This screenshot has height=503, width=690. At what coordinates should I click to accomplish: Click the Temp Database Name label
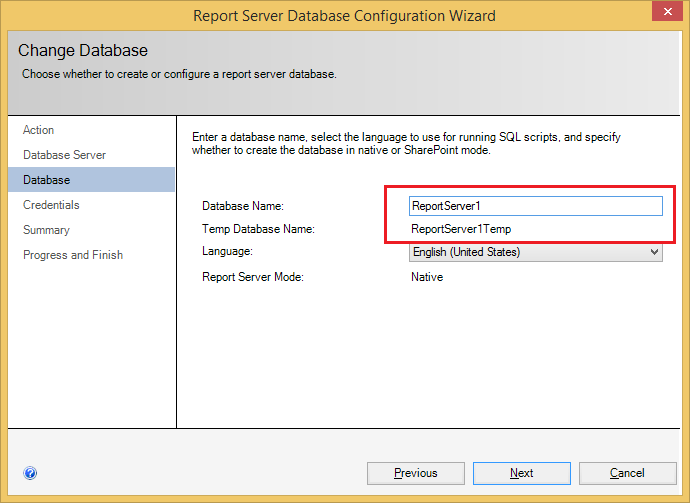coord(258,229)
